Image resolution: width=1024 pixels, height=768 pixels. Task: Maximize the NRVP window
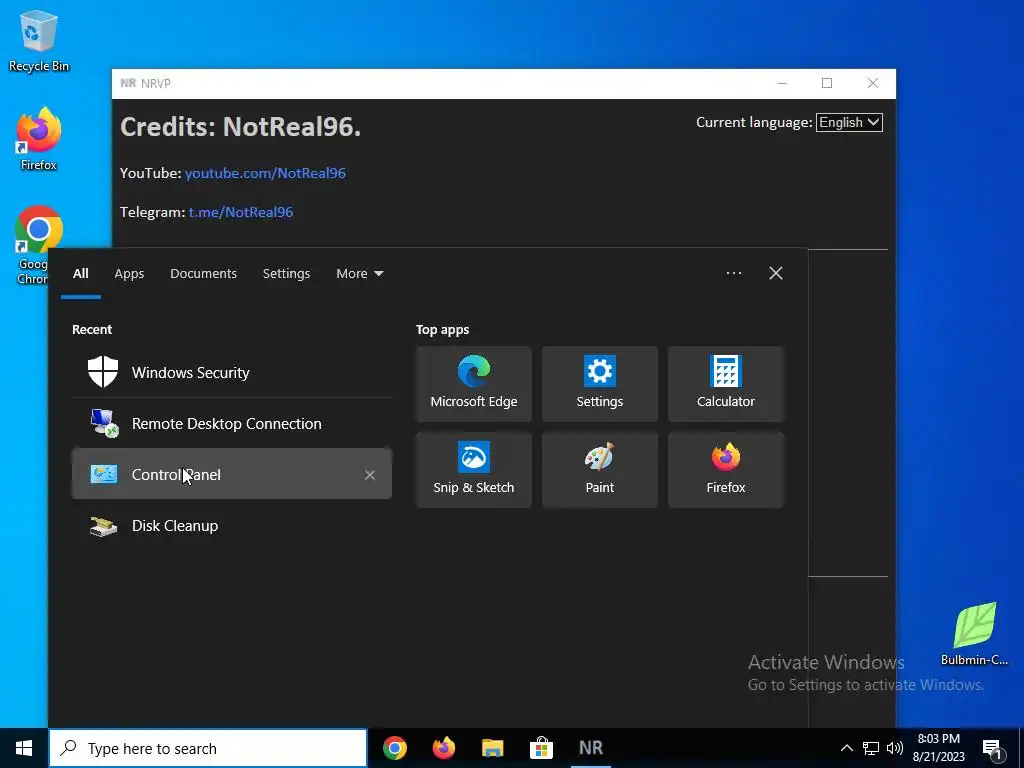(827, 84)
